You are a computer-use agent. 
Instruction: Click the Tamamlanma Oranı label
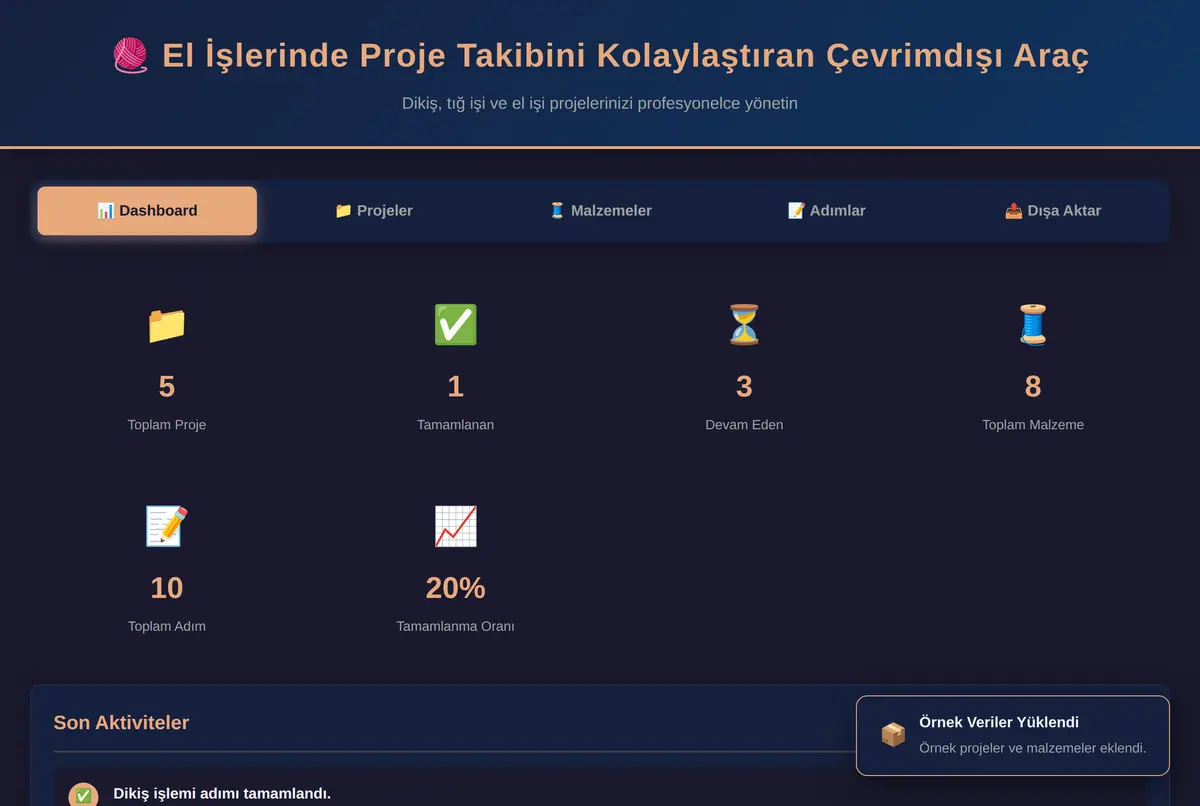coord(455,627)
